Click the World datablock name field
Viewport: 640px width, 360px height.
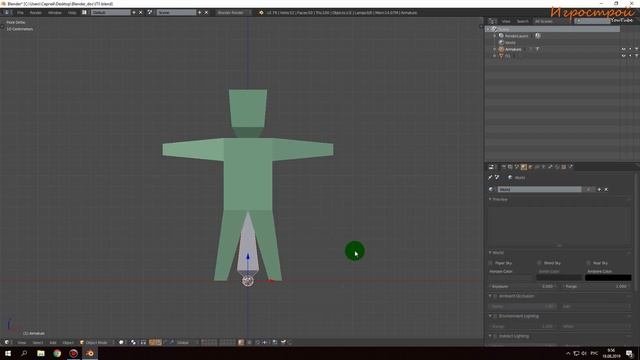539,189
